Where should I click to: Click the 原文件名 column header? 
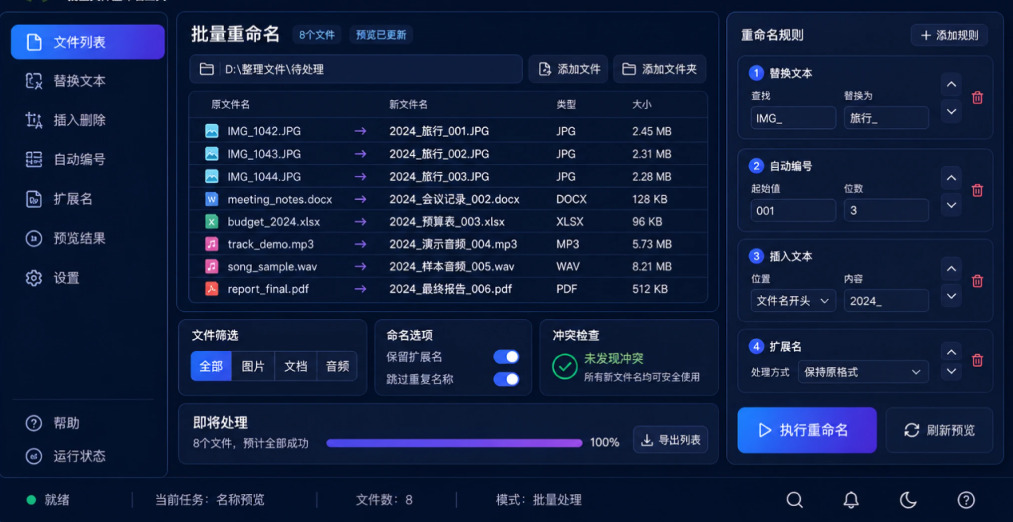pyautogui.click(x=231, y=105)
